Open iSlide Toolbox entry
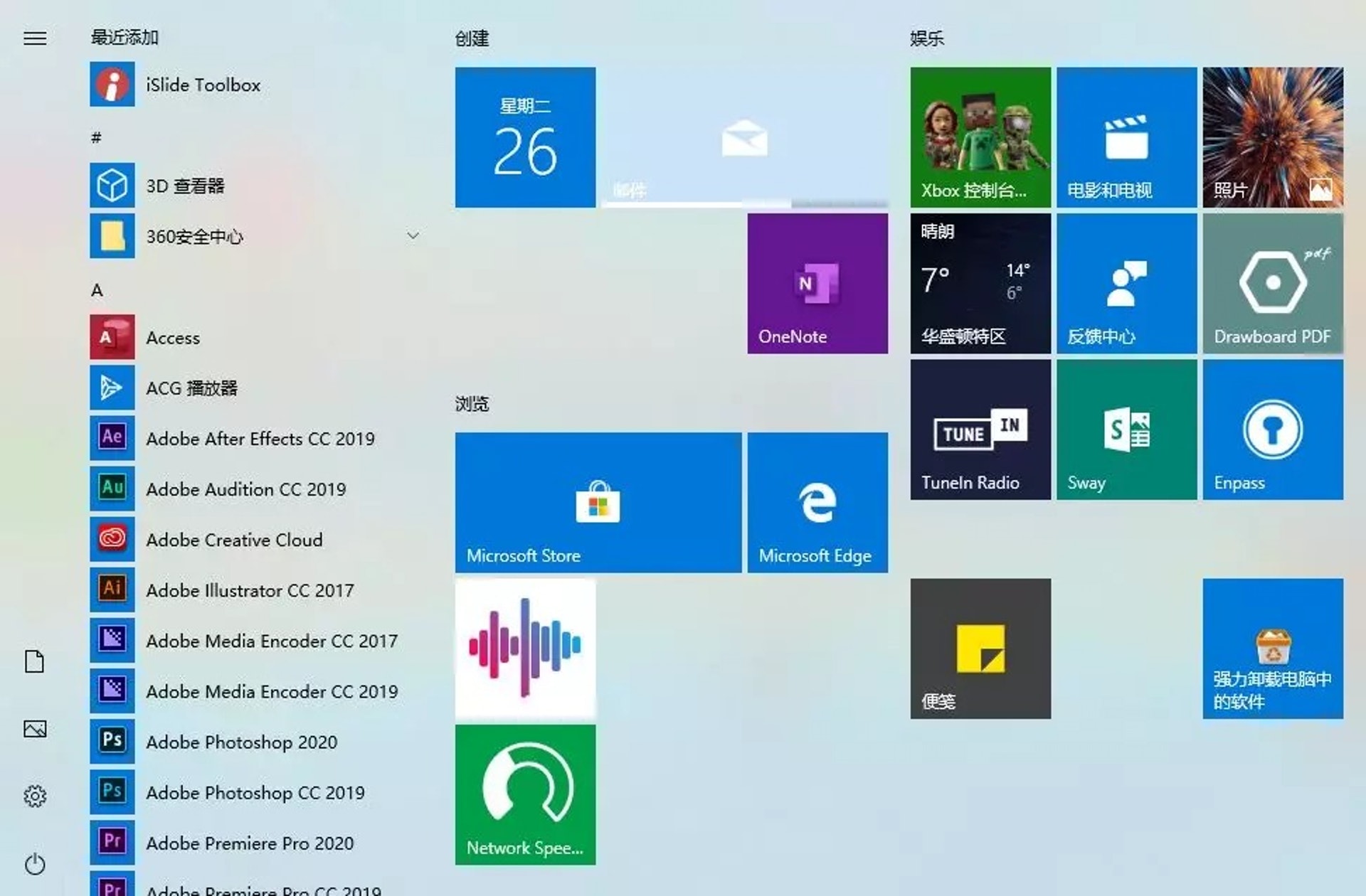 [x=202, y=85]
